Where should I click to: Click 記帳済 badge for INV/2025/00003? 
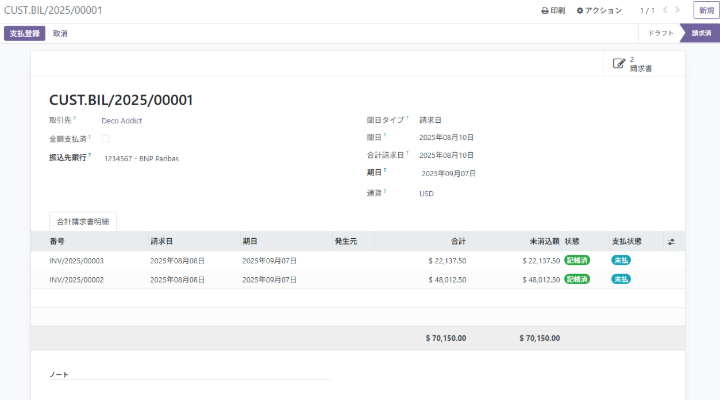pyautogui.click(x=577, y=260)
